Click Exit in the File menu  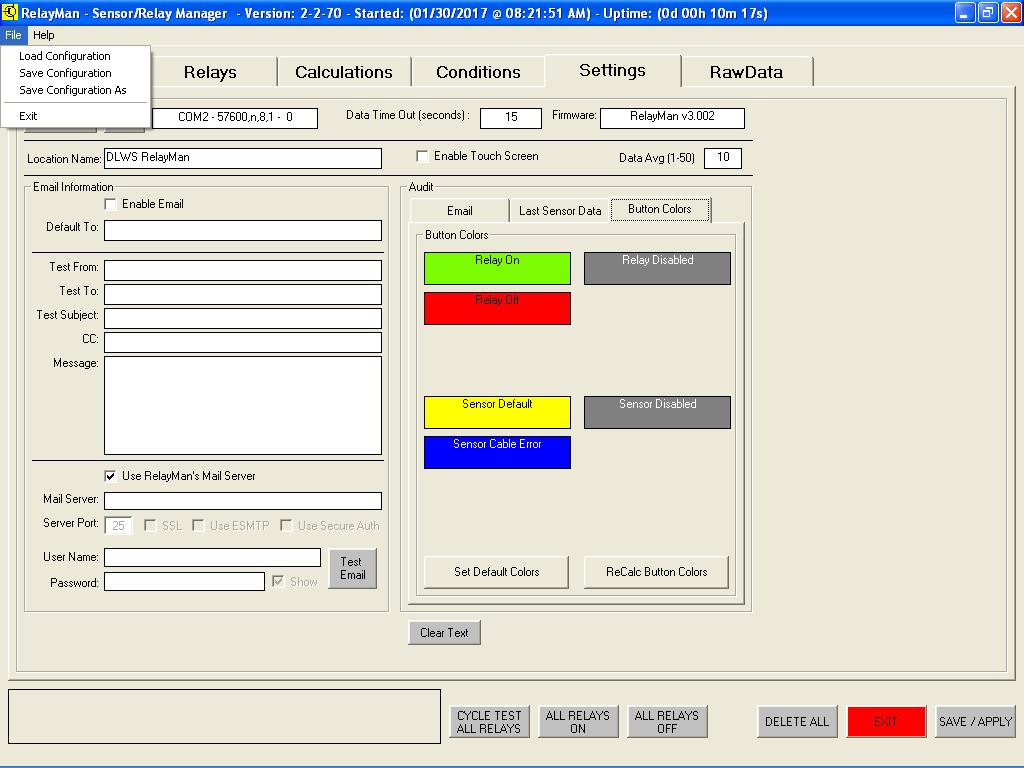click(x=28, y=116)
